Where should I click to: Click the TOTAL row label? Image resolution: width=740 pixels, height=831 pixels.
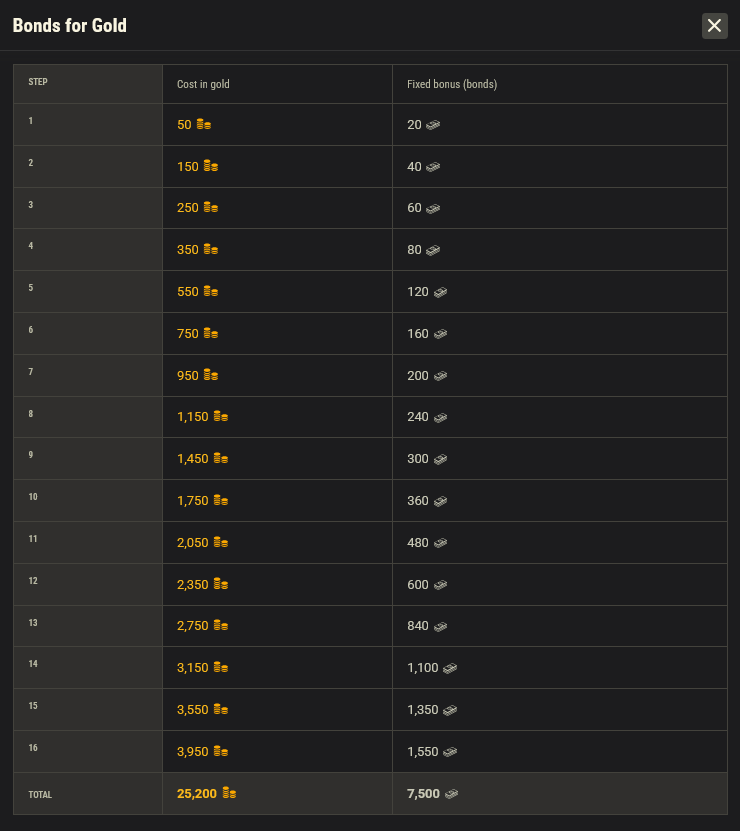pos(40,795)
